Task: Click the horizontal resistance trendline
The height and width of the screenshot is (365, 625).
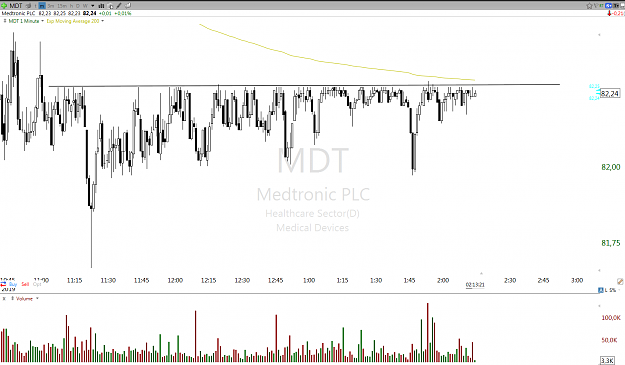Action: coord(304,86)
